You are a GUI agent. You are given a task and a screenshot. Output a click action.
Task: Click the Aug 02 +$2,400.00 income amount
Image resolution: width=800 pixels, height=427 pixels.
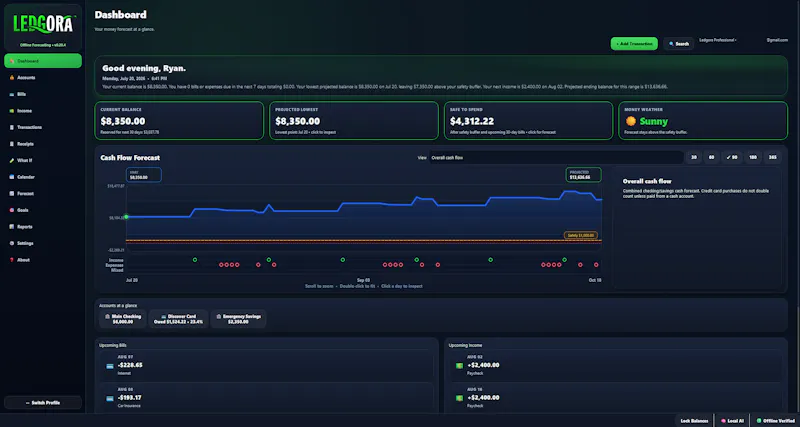(x=483, y=365)
